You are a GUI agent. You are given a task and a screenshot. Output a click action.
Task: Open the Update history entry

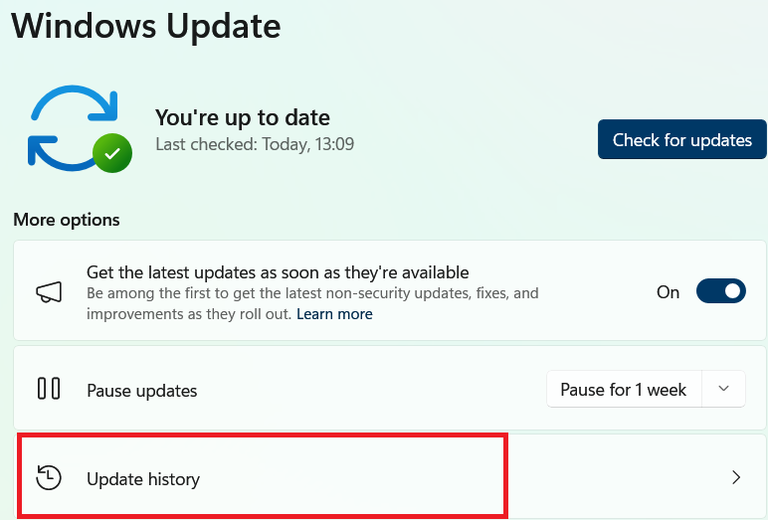click(143, 479)
